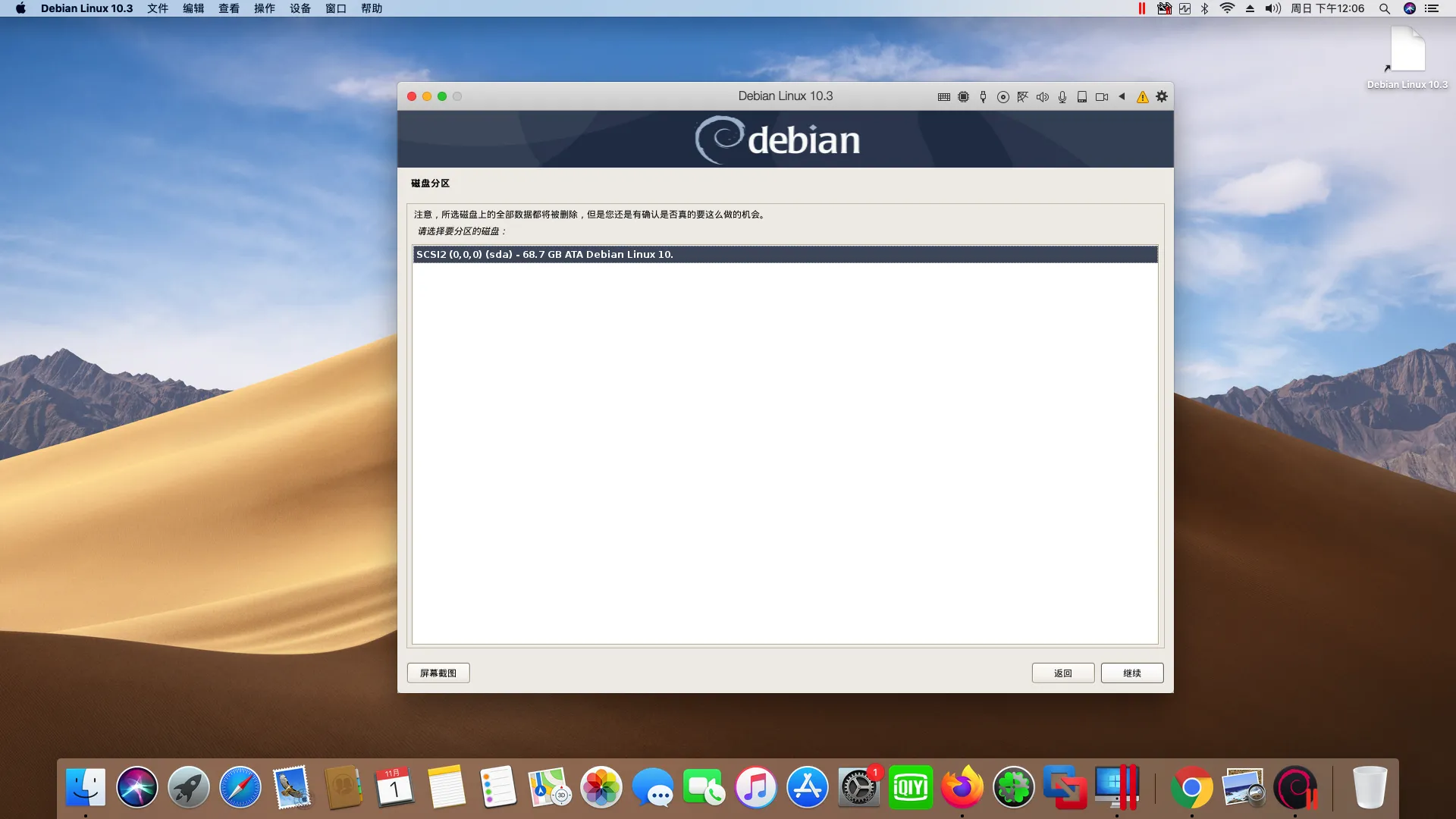
Task: Open Finder from the Dock
Action: tap(86, 787)
